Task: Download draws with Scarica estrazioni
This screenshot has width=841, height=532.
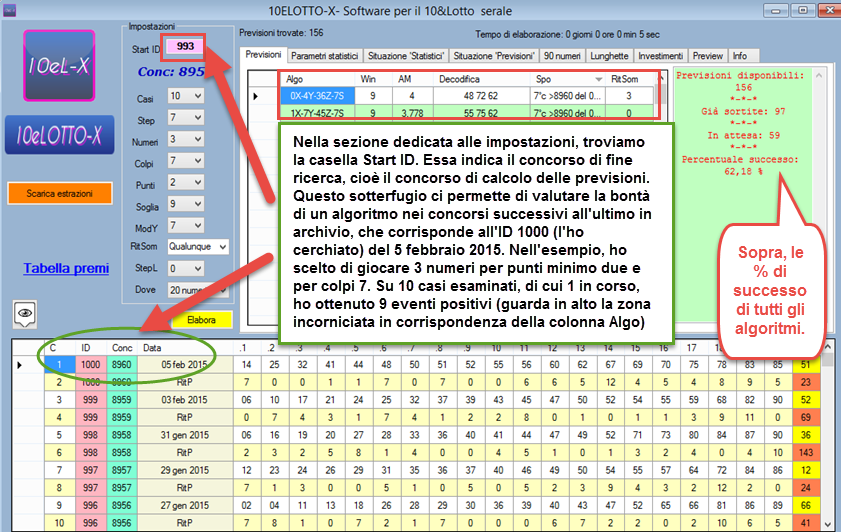Action: [60, 194]
